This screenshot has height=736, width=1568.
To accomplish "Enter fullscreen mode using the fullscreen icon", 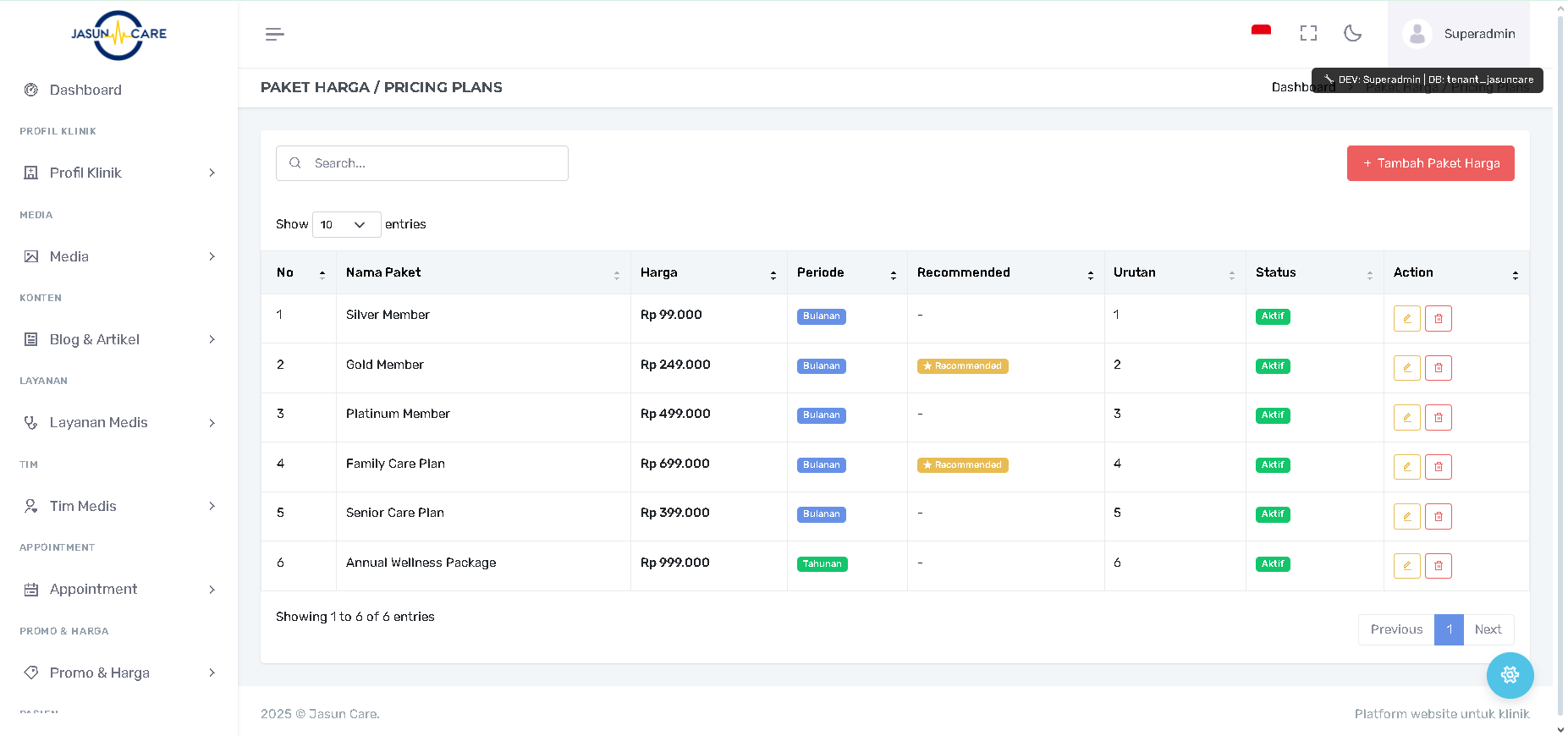I will click(x=1308, y=33).
